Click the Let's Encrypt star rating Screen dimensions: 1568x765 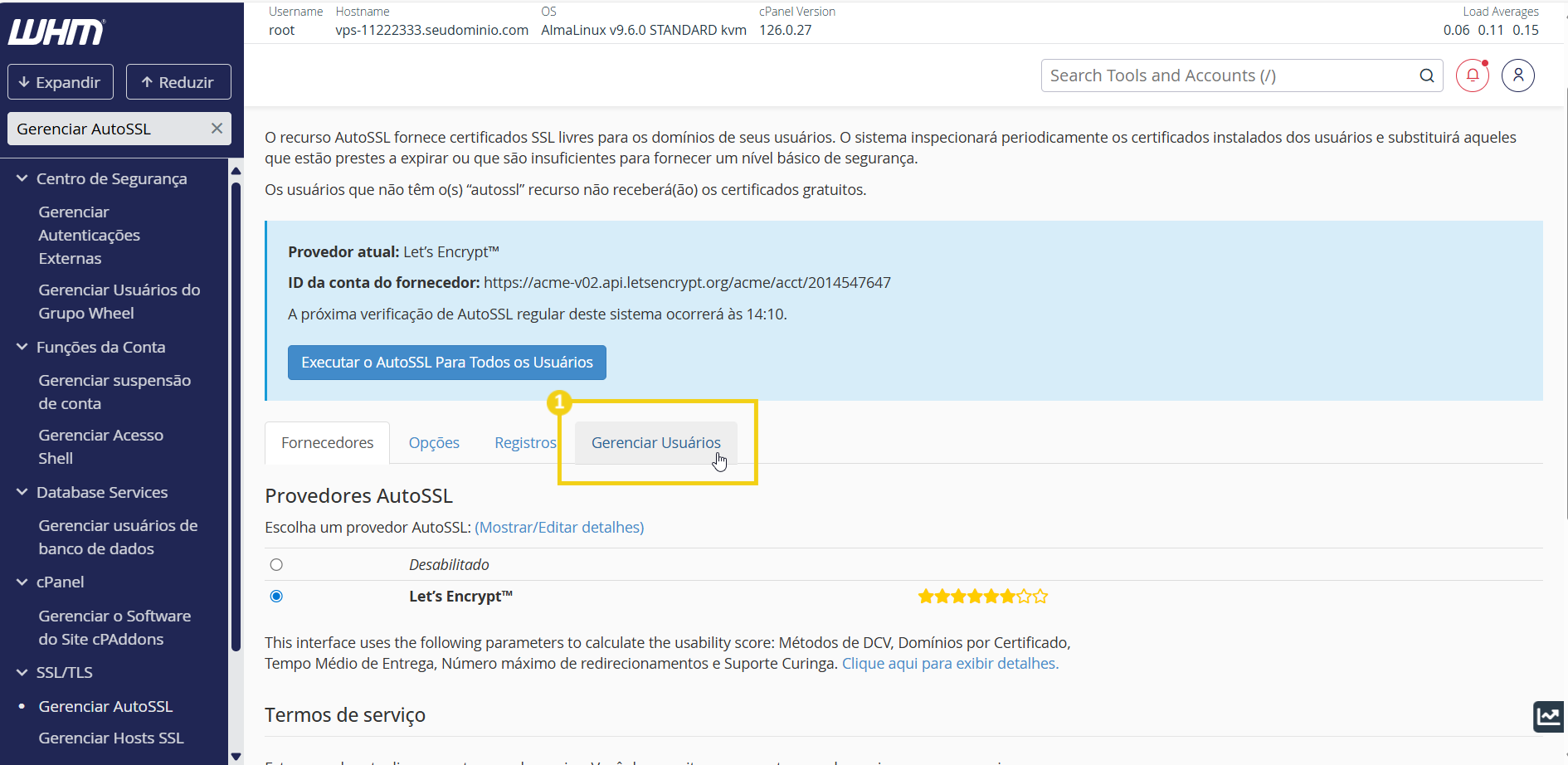(983, 597)
